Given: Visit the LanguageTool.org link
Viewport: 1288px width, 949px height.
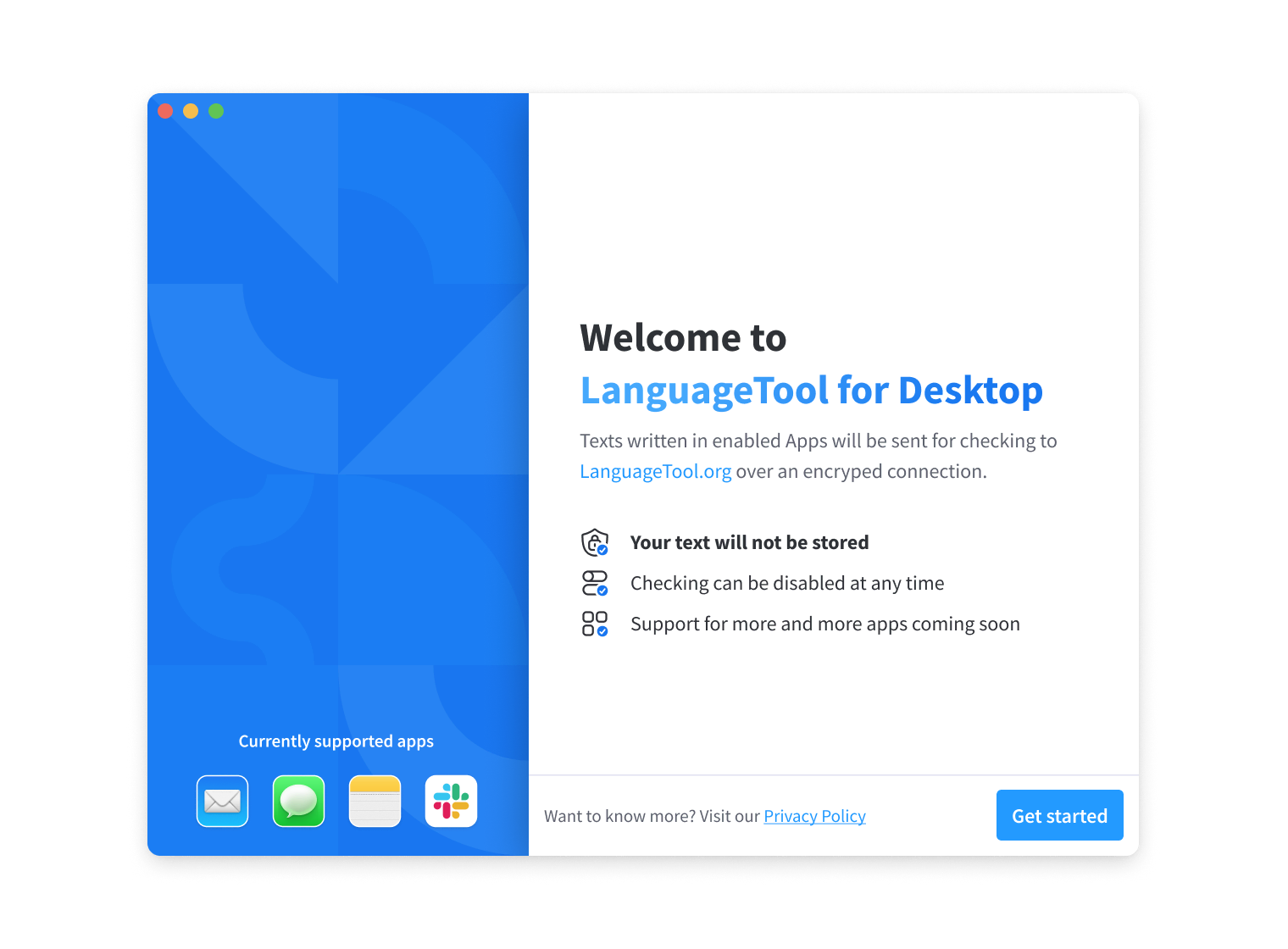Looking at the screenshot, I should click(655, 471).
